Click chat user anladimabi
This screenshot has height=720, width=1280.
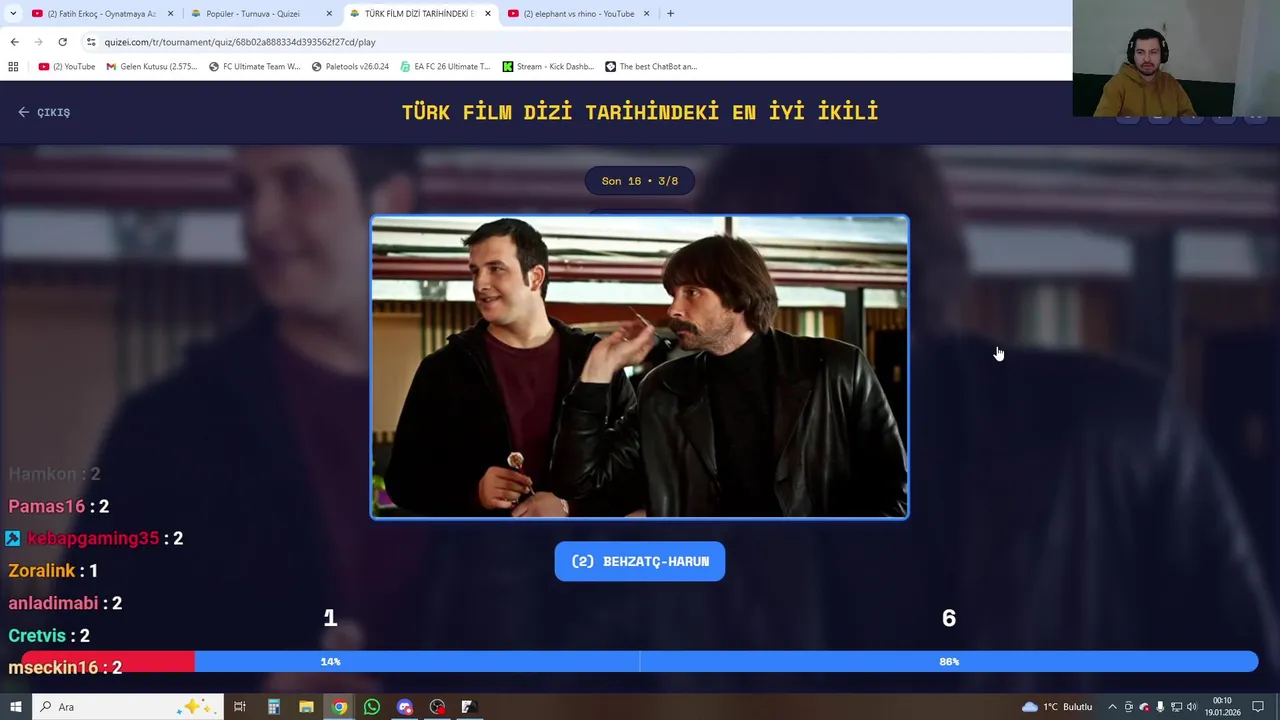pyautogui.click(x=53, y=603)
